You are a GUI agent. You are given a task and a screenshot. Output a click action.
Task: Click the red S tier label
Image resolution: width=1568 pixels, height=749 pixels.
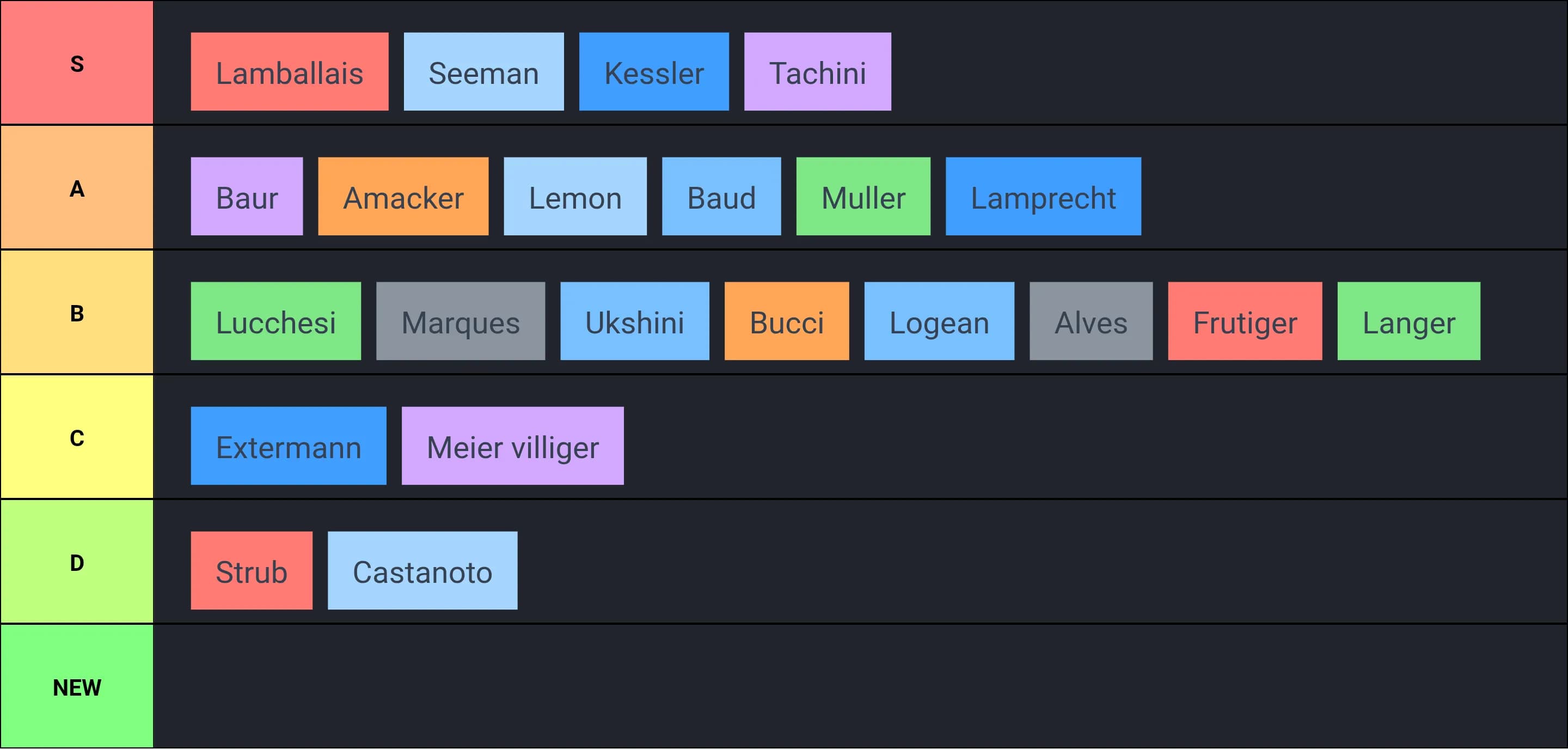(x=77, y=63)
